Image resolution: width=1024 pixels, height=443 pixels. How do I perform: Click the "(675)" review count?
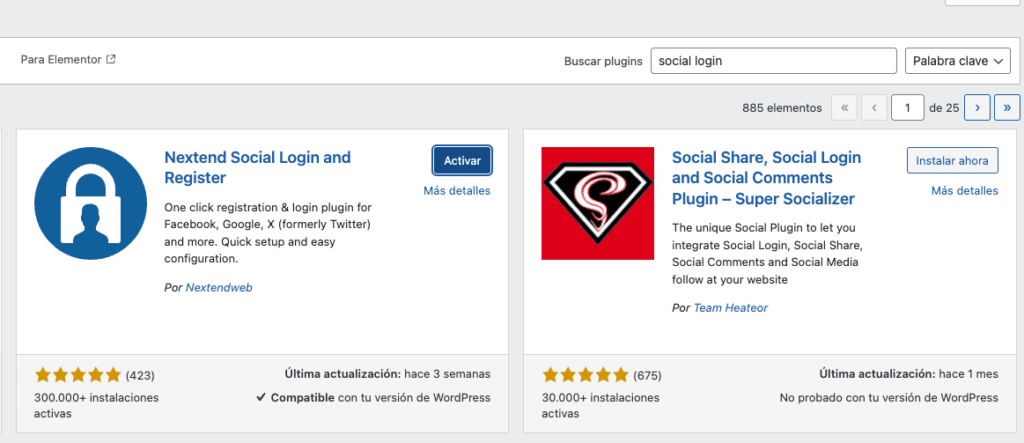647,376
